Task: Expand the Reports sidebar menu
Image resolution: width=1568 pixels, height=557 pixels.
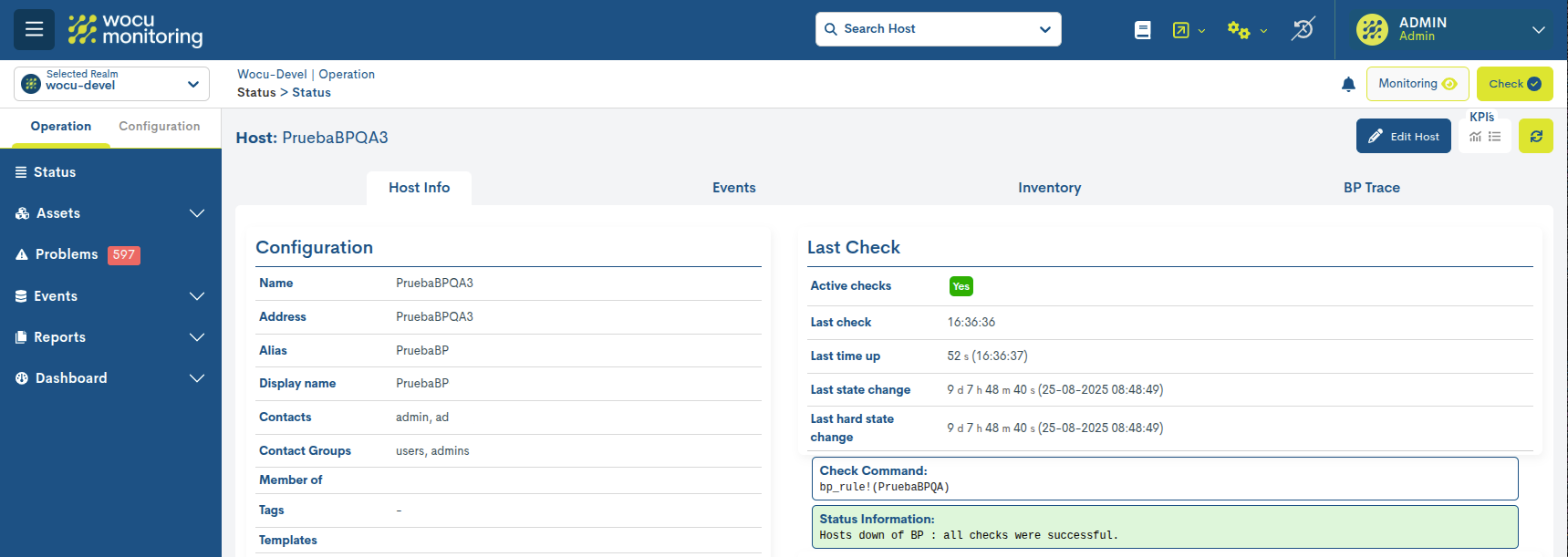Action: 110,337
